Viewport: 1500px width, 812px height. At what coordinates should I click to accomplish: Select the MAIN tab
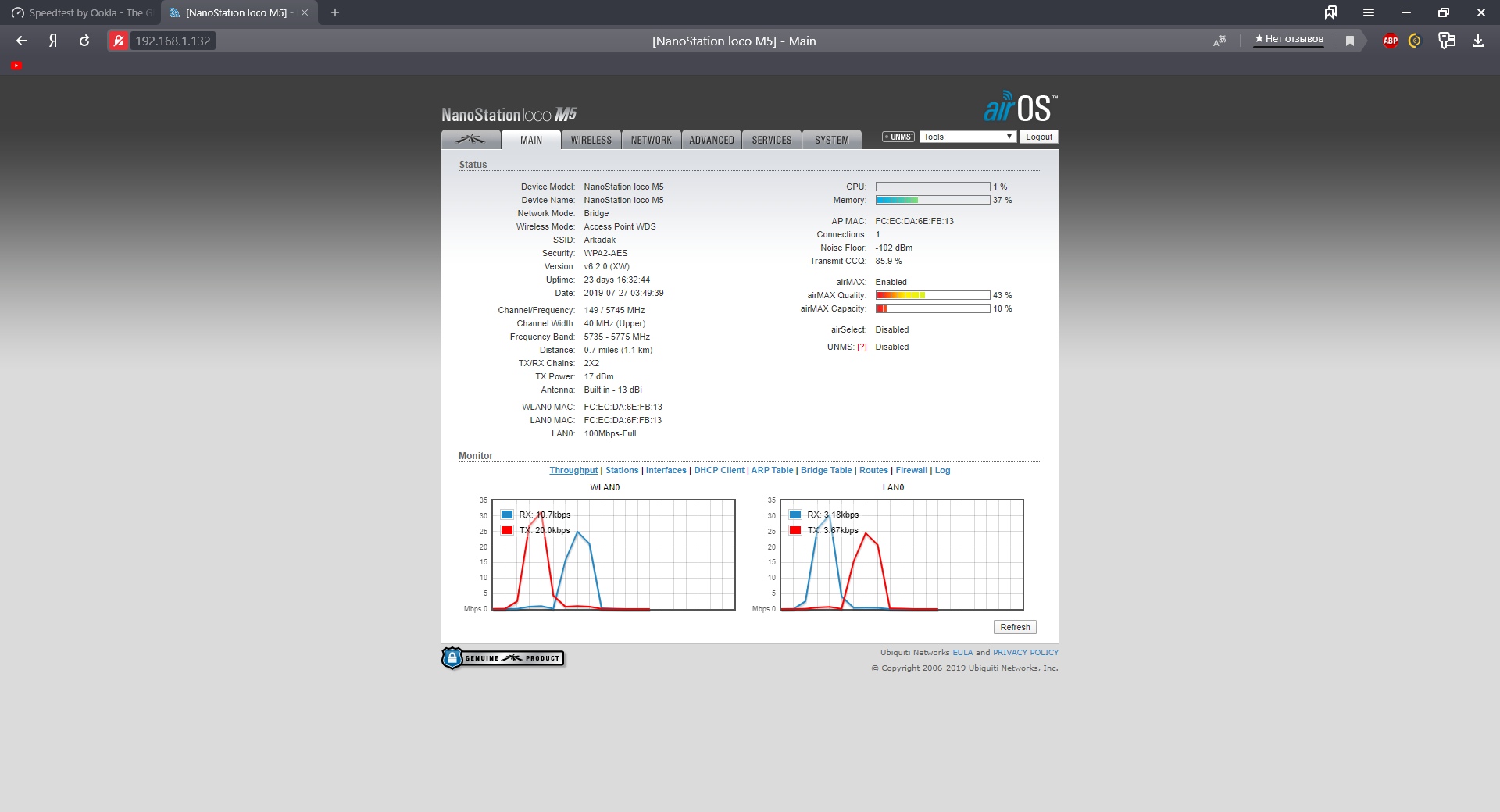click(x=531, y=140)
